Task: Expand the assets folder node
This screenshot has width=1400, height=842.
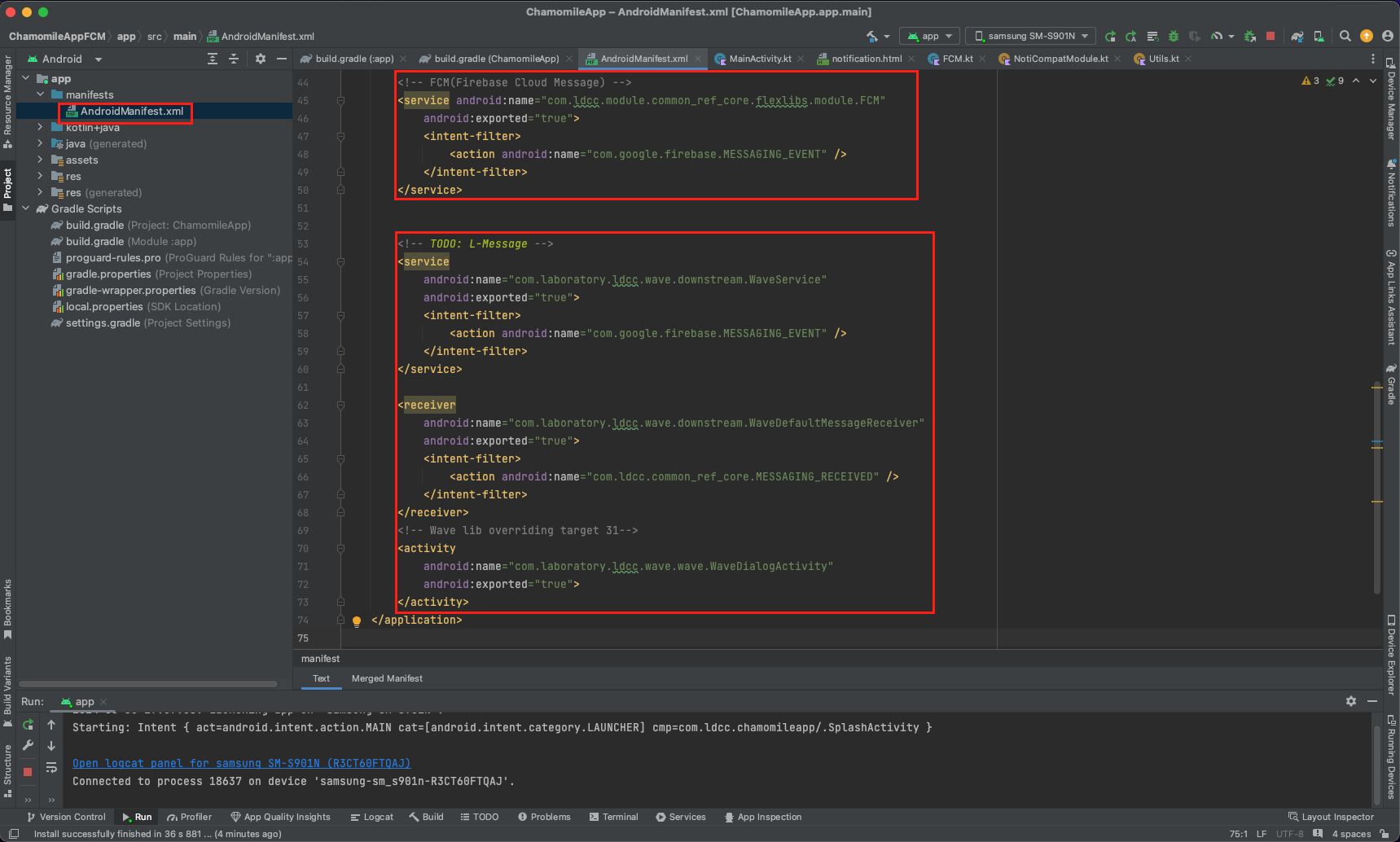Action: 40,160
